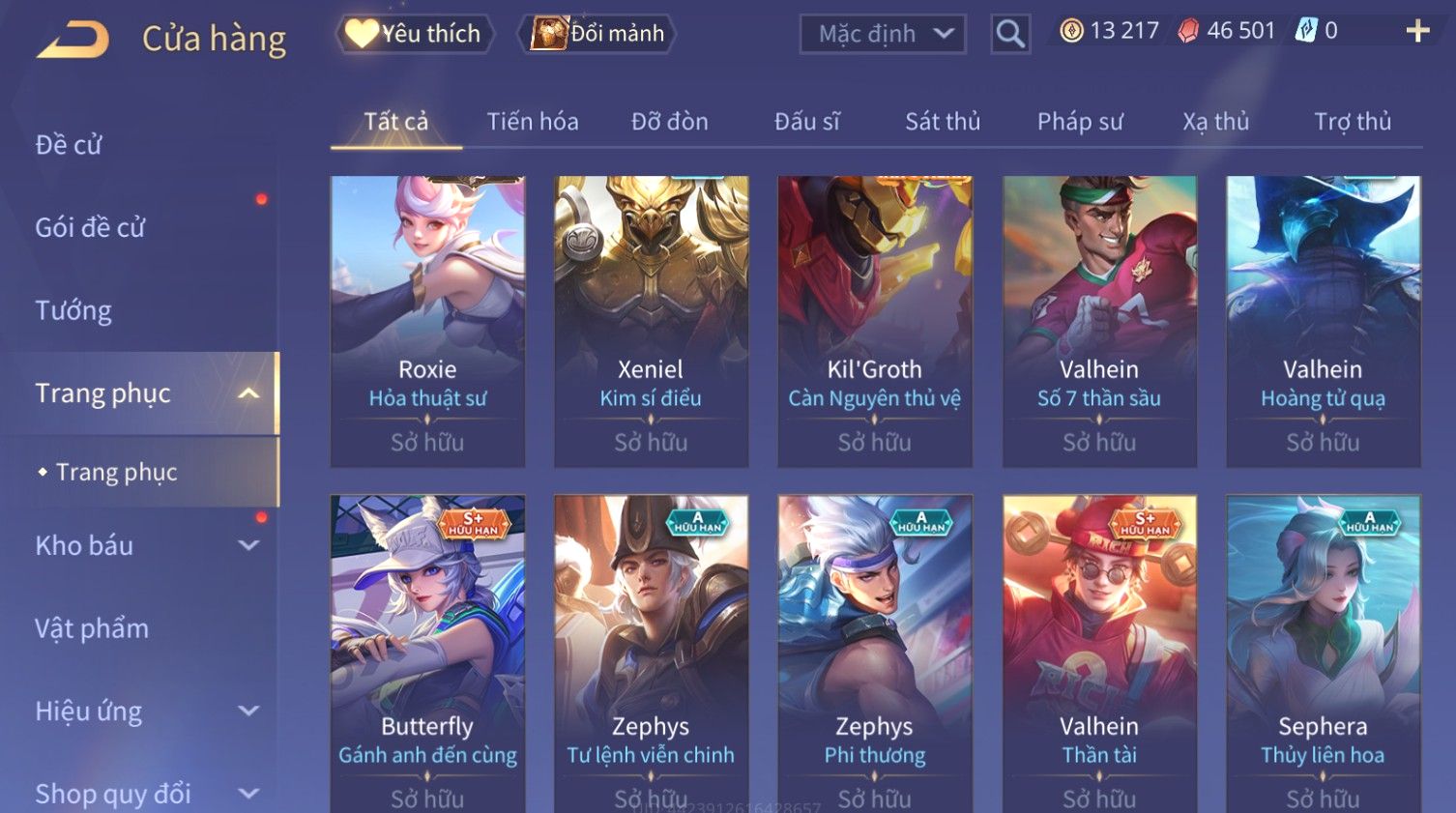The image size is (1456, 813).
Task: Open the Mặc định sort dropdown
Action: pos(883,34)
